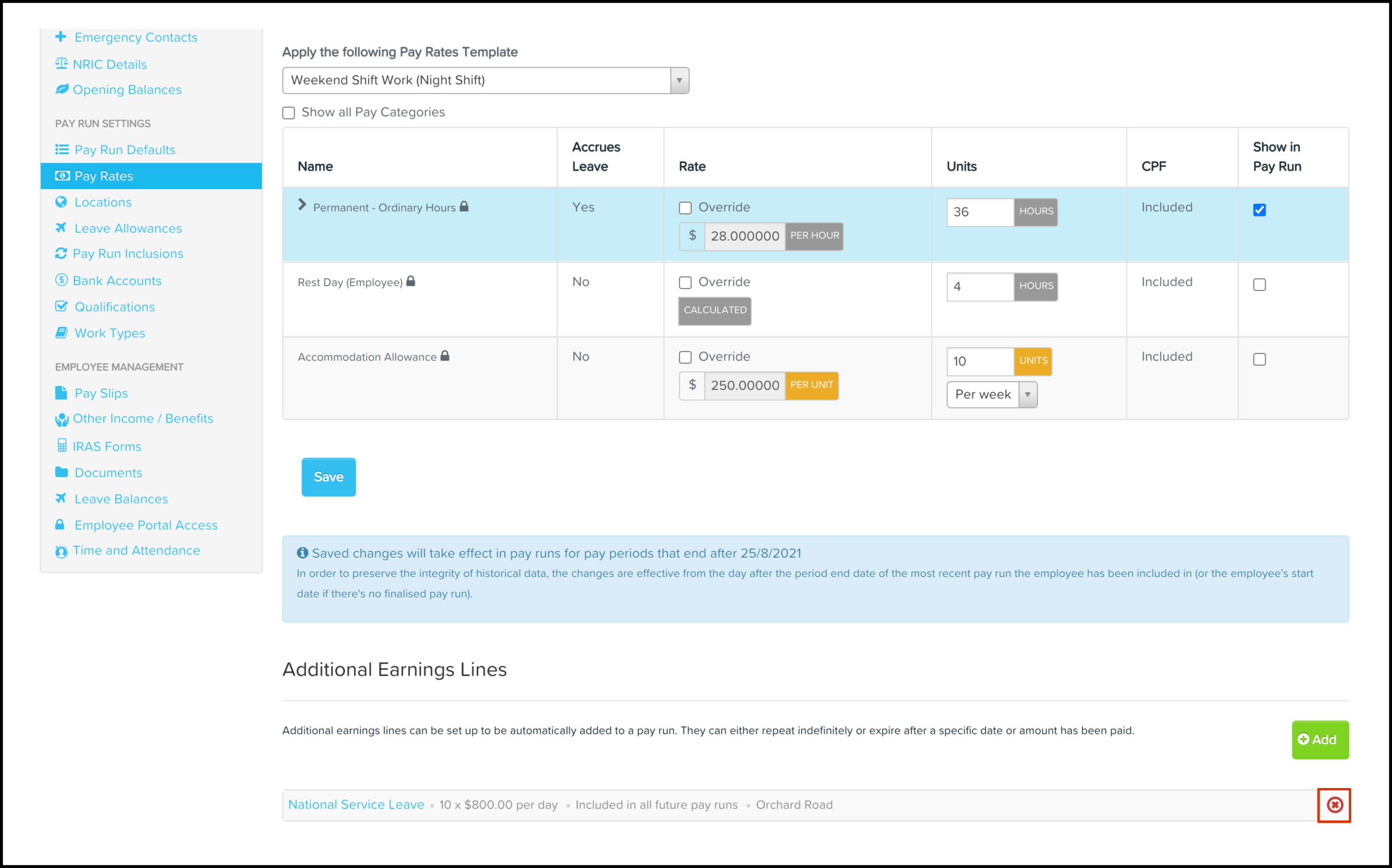This screenshot has height=868, width=1392.
Task: Click the Emergency Contacts plus icon
Action: 61,37
